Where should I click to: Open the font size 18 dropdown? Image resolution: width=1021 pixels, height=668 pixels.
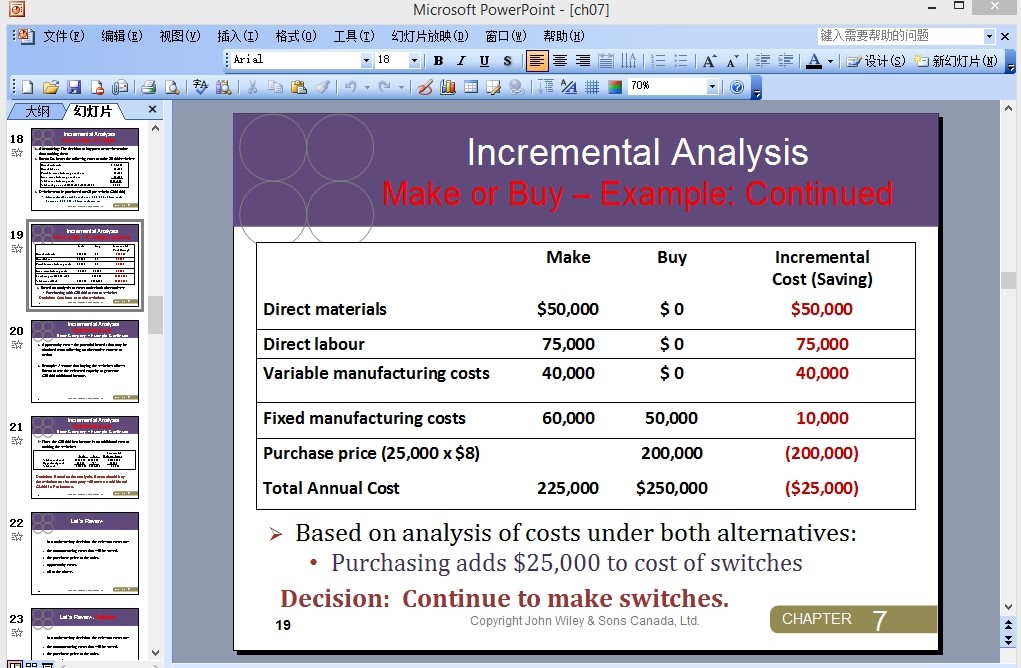[x=414, y=61]
